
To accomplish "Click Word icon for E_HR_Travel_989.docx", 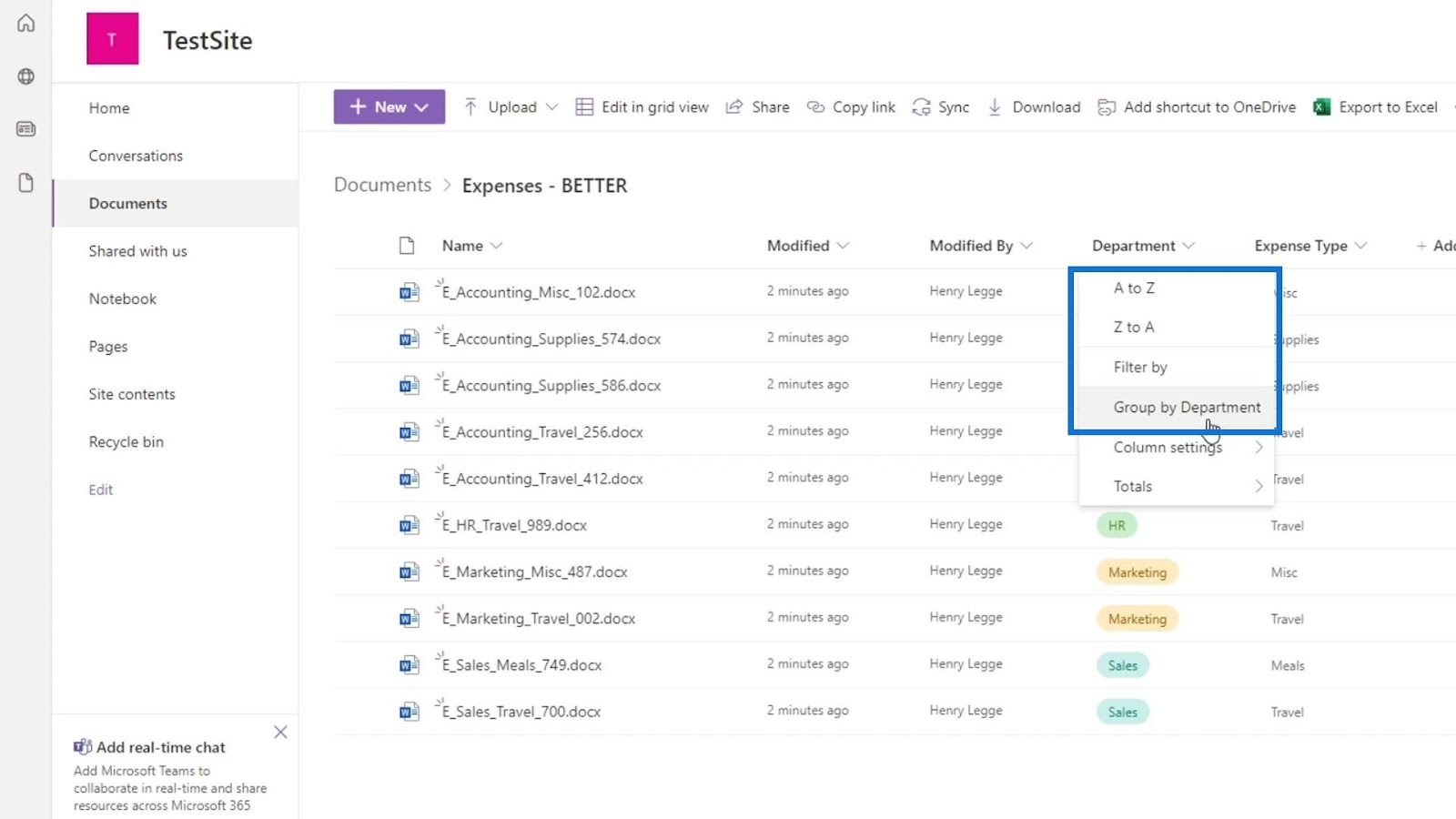I will [409, 525].
